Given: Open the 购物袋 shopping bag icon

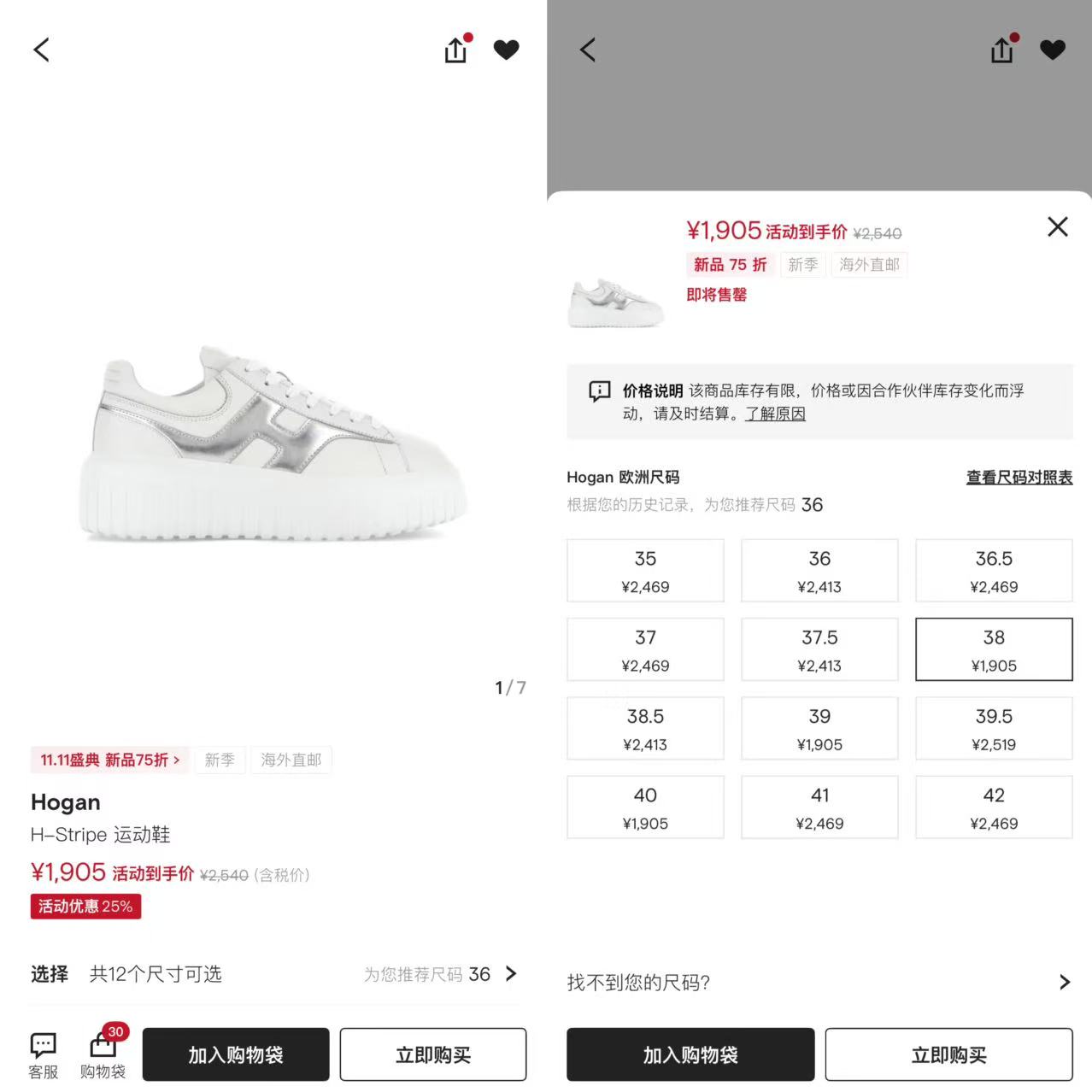Looking at the screenshot, I should (103, 1055).
